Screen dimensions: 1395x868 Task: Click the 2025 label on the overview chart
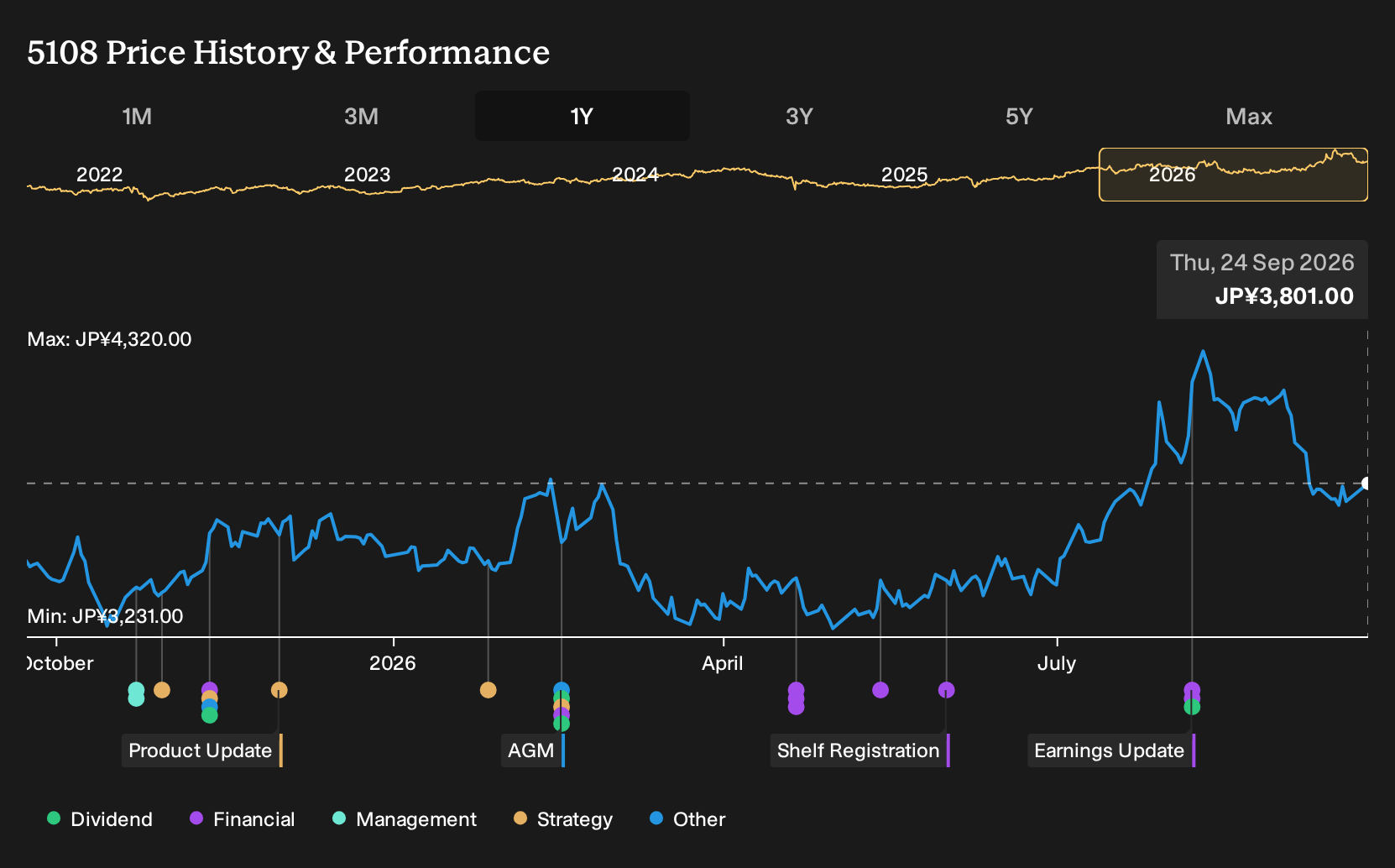pyautogui.click(x=905, y=175)
